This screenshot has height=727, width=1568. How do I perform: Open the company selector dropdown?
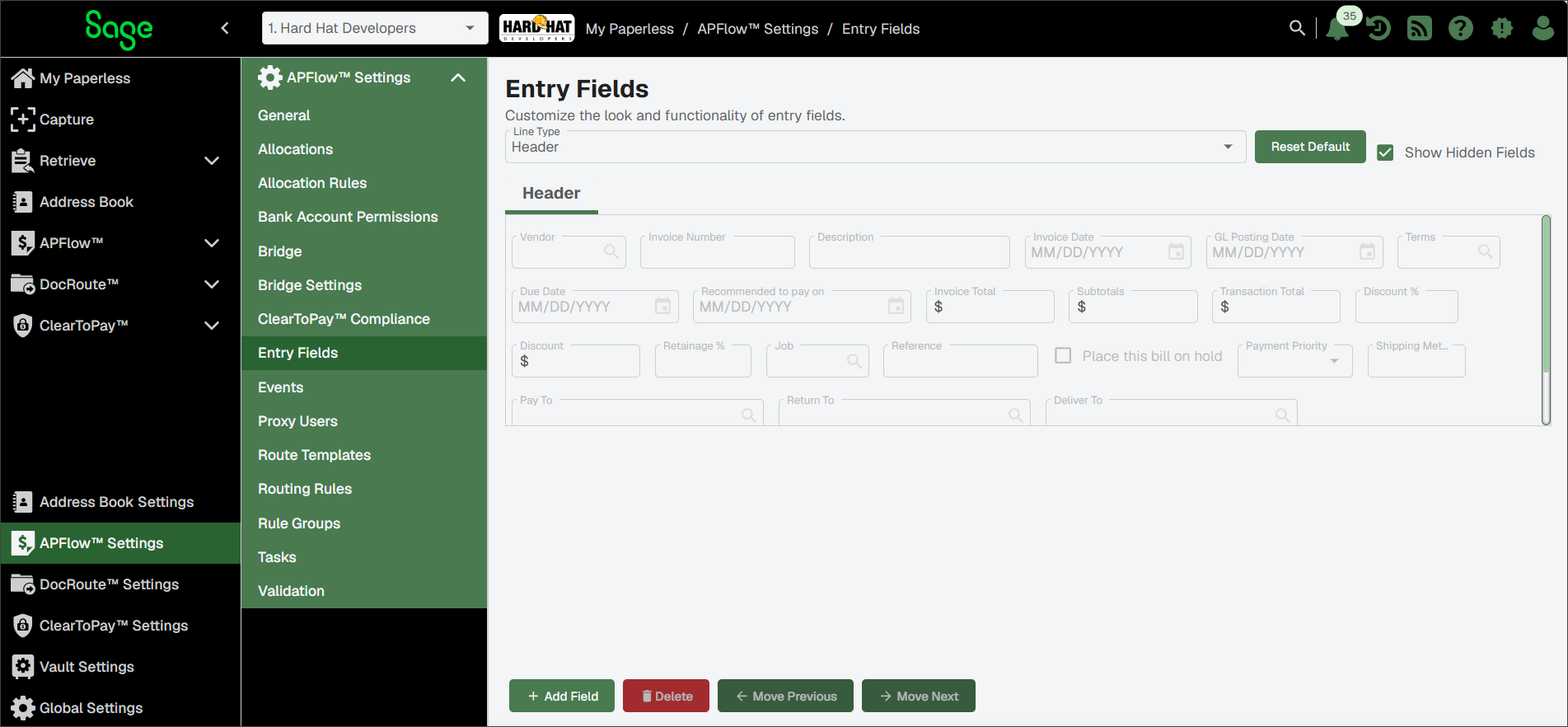tap(375, 28)
